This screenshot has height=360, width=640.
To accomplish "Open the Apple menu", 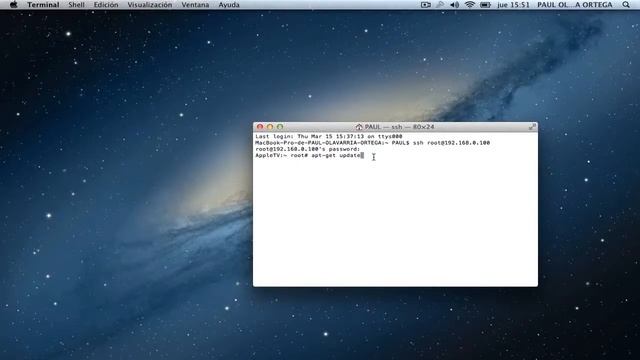I will pyautogui.click(x=13, y=5).
